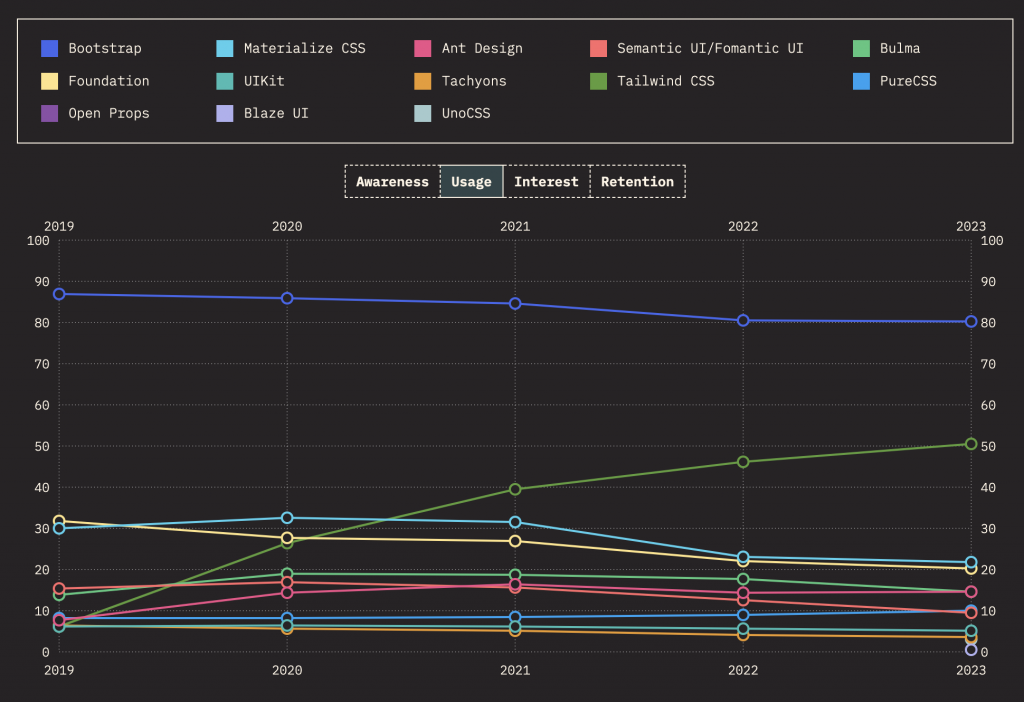The width and height of the screenshot is (1024, 702).
Task: Click the Tachyons orange legend swatch
Action: (423, 81)
